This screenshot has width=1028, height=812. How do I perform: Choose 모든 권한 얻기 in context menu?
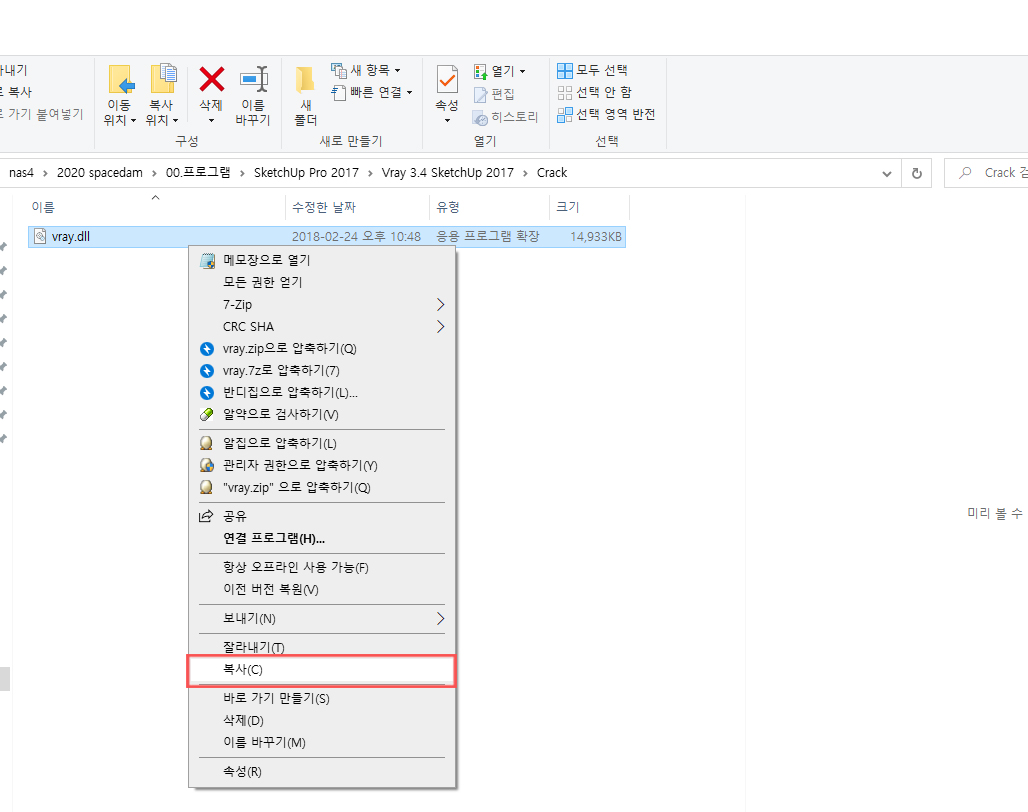pos(322,282)
